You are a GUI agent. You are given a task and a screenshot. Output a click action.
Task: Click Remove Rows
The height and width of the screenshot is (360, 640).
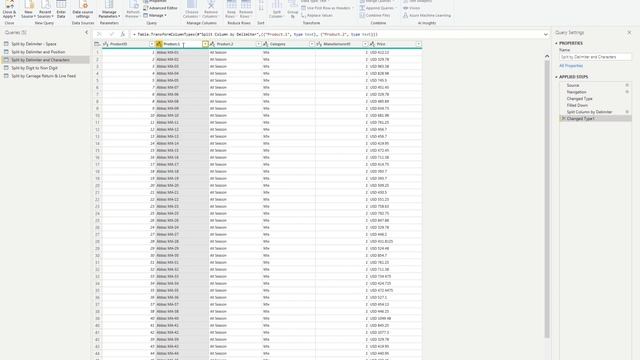[x=245, y=9]
